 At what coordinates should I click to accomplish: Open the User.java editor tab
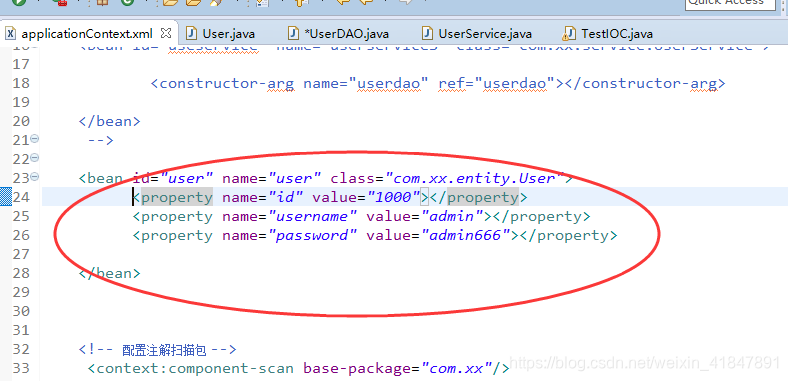229,34
